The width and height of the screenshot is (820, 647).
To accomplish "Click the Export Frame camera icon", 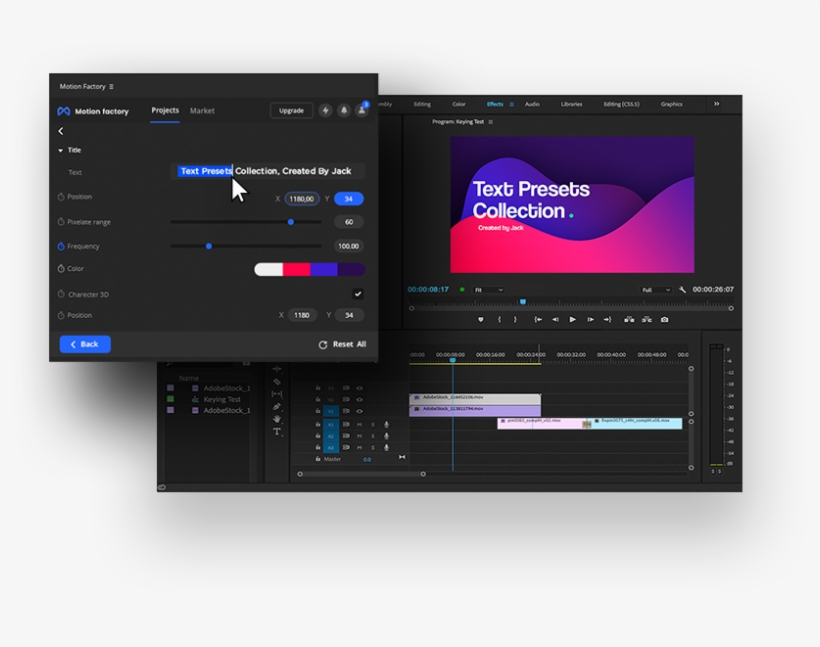I will (x=664, y=320).
